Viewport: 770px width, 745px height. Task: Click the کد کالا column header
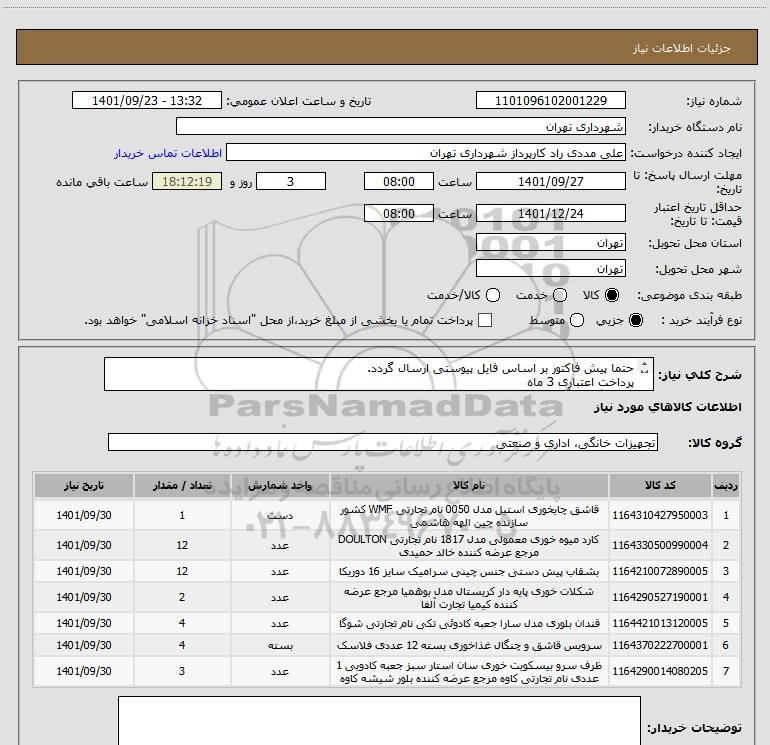(x=660, y=485)
